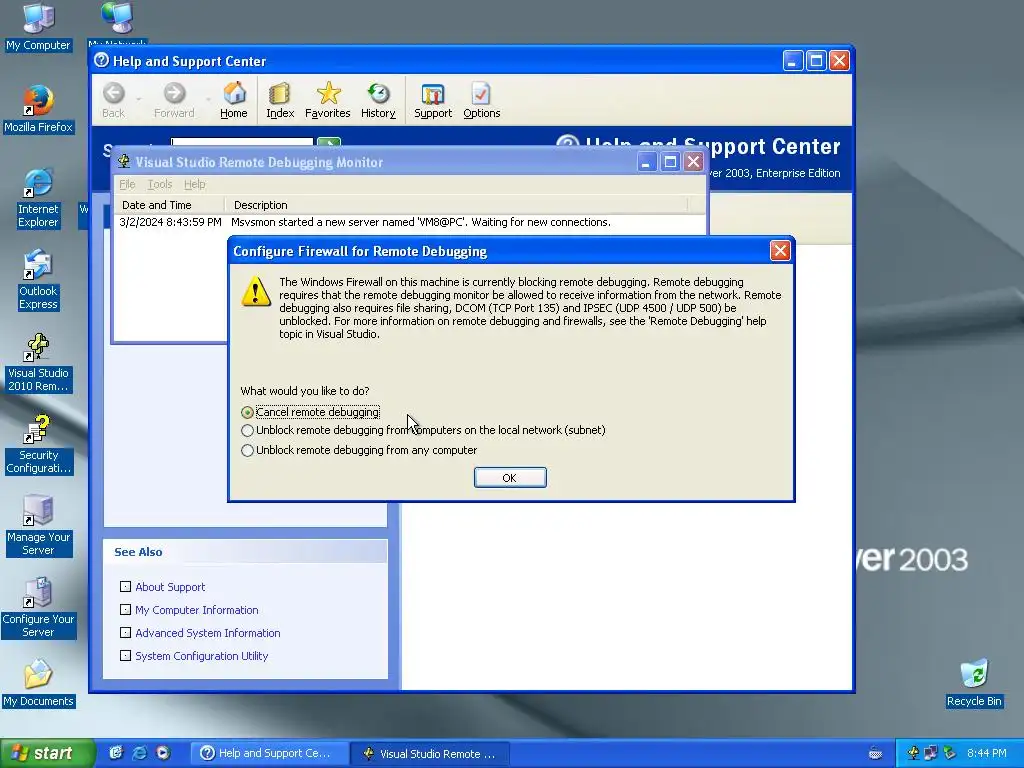Select Mozilla Firefox desktop shortcut
Viewport: 1024px width, 768px height.
coord(39,108)
